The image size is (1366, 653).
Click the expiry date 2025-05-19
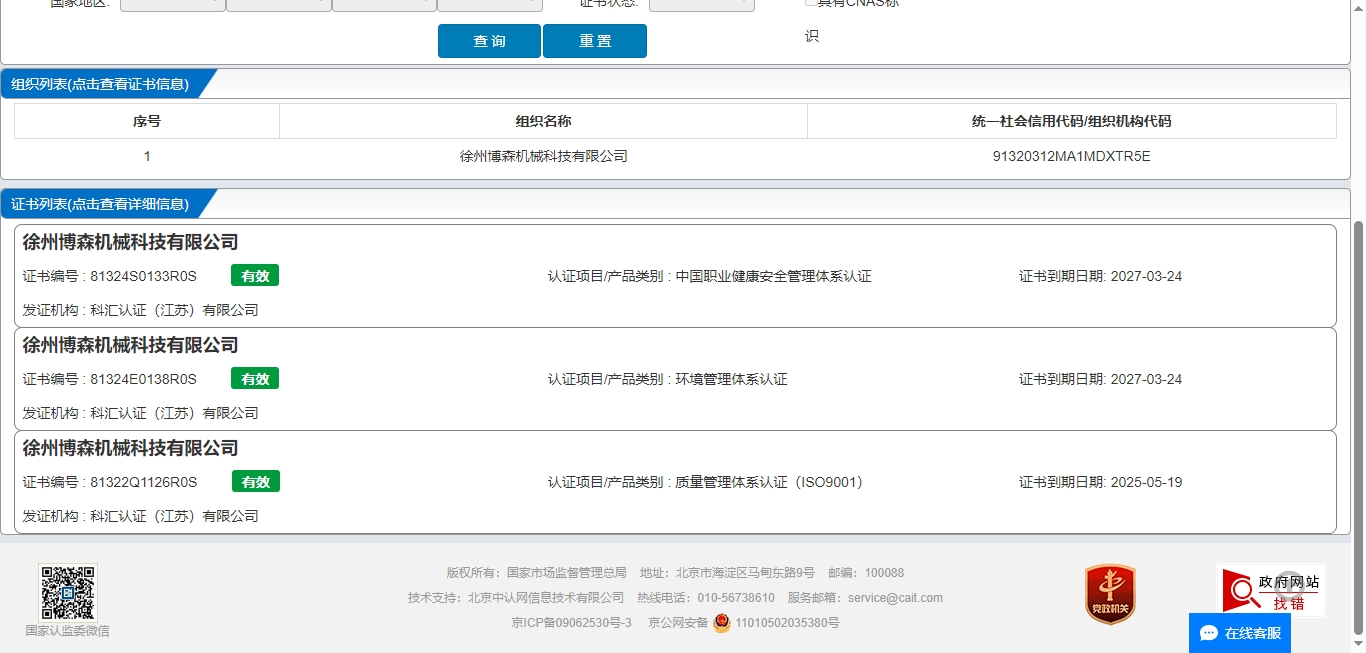tap(1146, 482)
